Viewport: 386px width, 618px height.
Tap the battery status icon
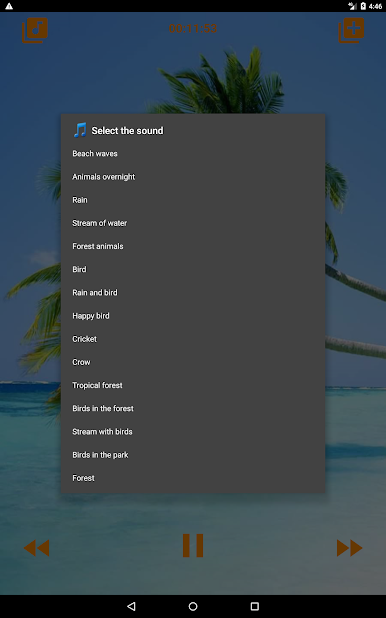coord(363,6)
